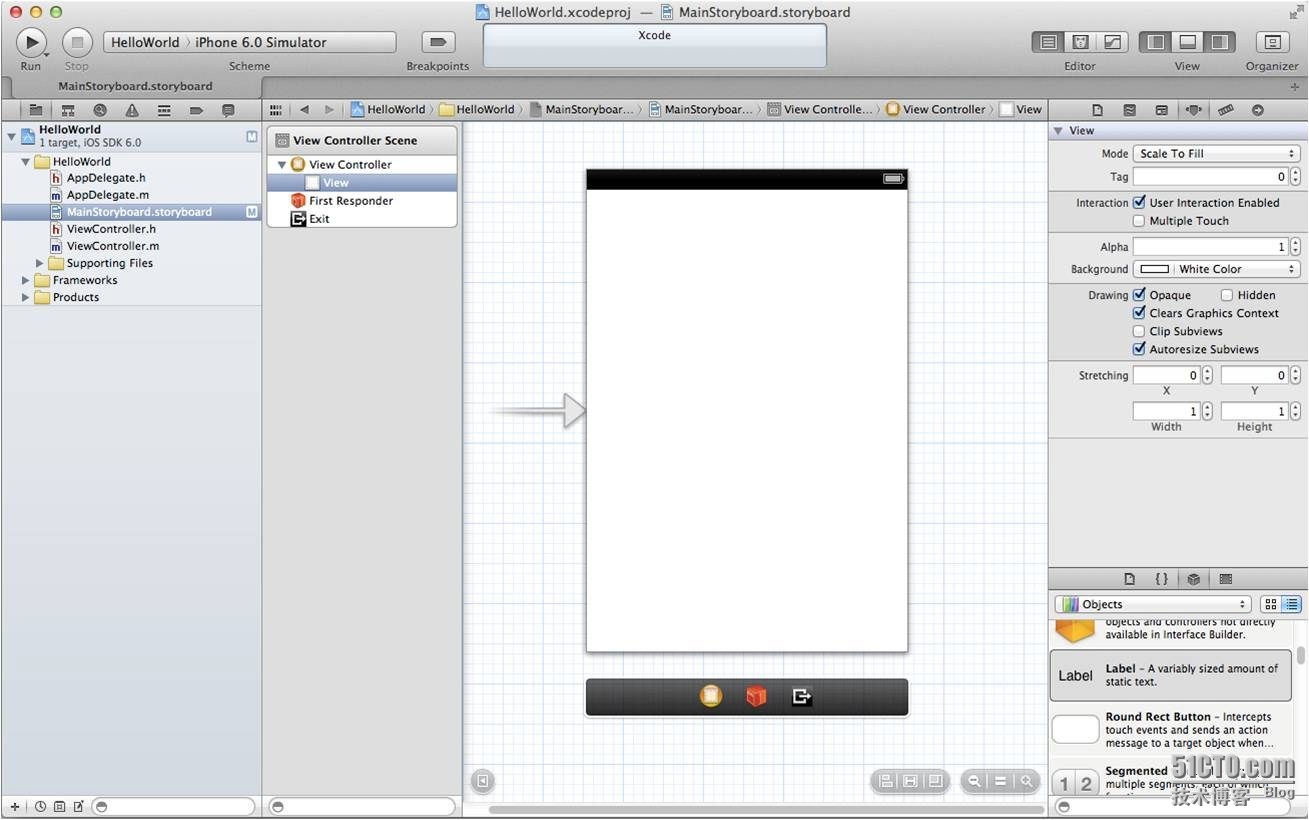This screenshot has height=820, width=1309.
Task: Open the File inspector
Action: click(x=1097, y=110)
